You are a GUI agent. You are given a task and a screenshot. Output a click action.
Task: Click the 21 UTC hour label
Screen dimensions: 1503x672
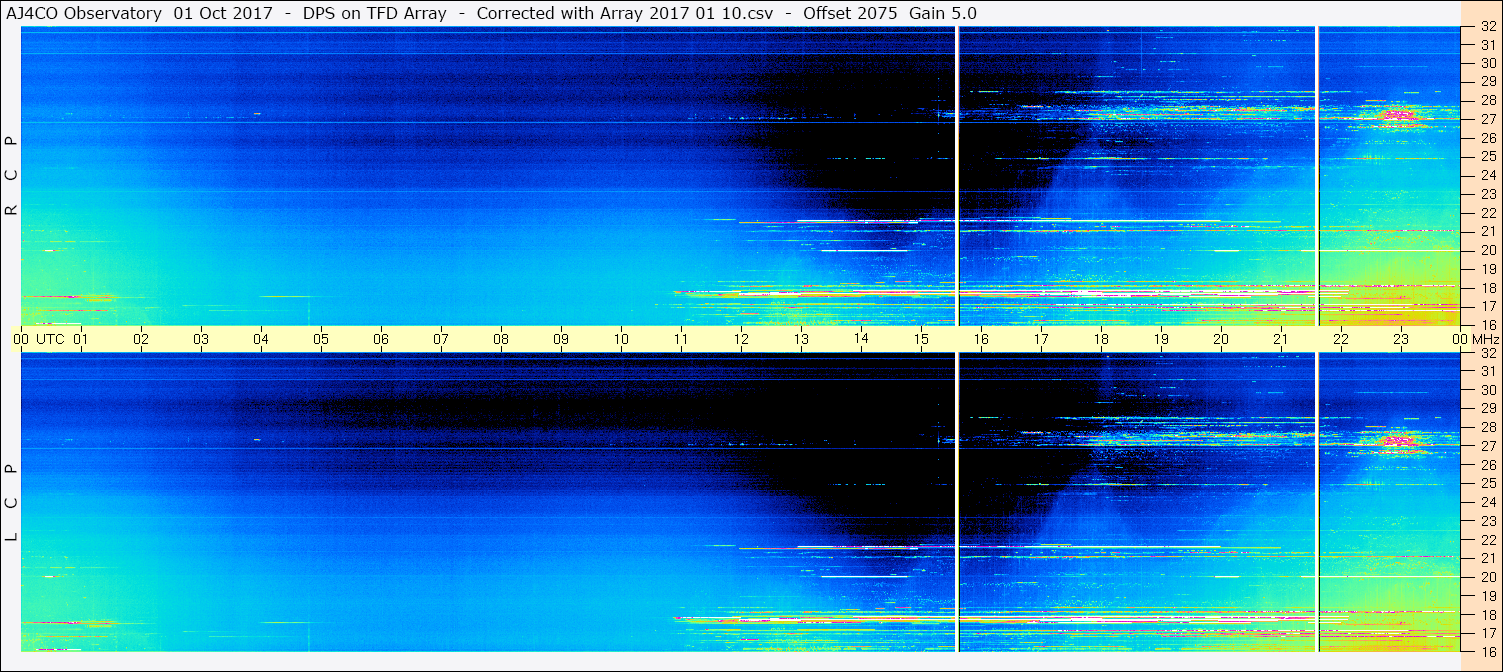pyautogui.click(x=1281, y=339)
